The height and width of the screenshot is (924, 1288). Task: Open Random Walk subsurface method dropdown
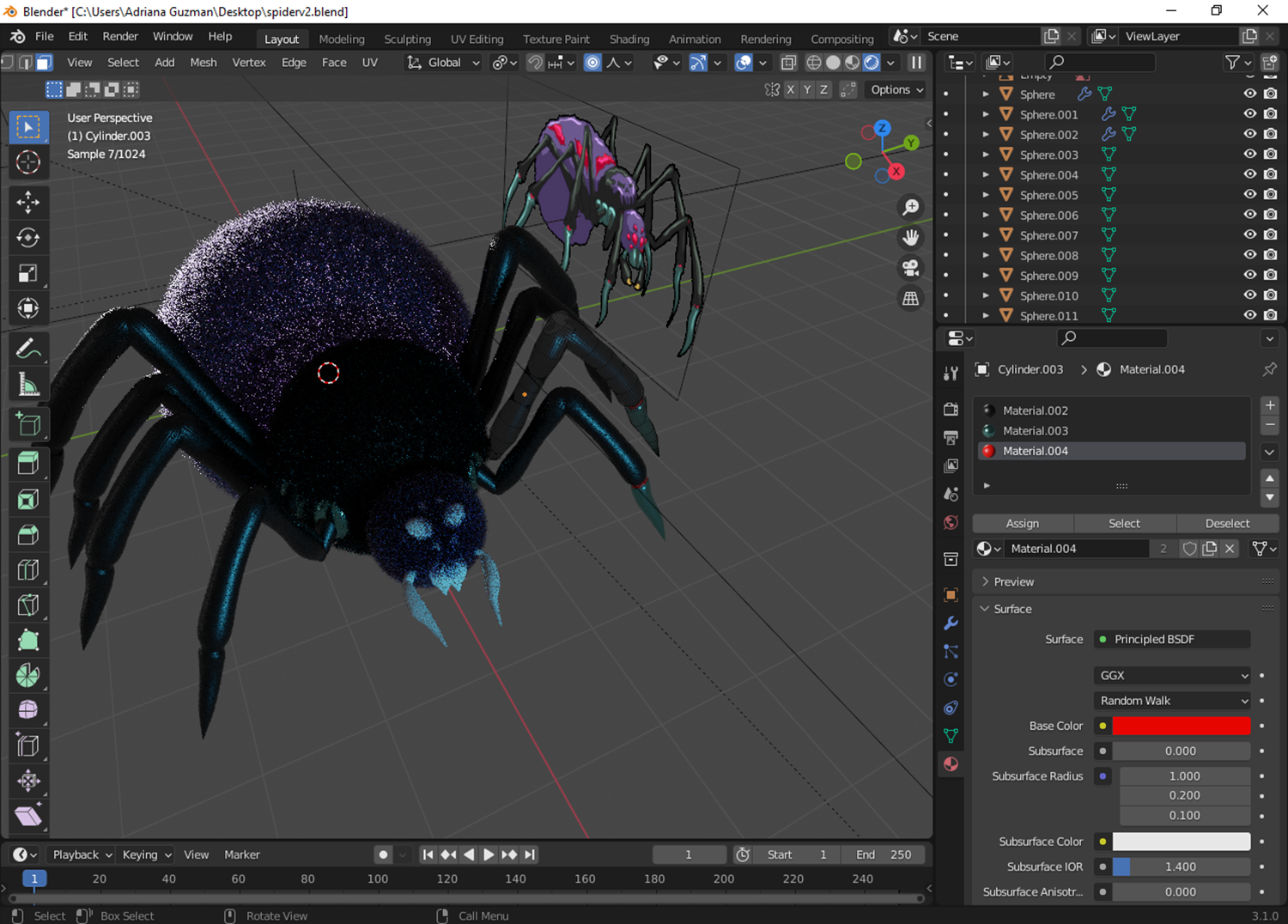tap(1172, 701)
